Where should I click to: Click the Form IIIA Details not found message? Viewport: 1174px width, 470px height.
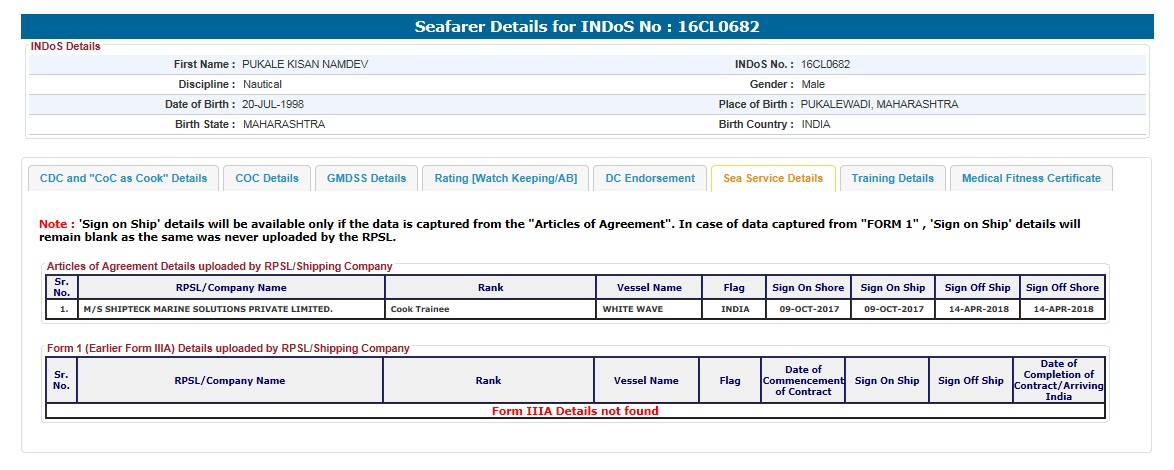click(575, 411)
